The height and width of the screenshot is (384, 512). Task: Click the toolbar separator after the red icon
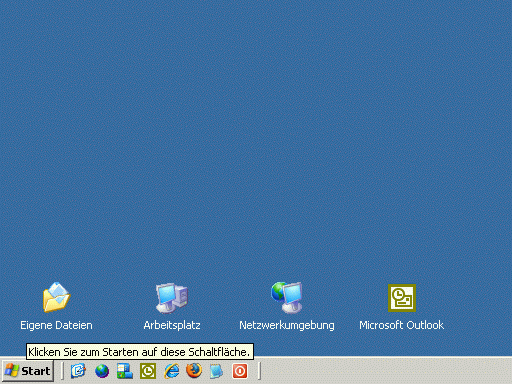pos(259,371)
